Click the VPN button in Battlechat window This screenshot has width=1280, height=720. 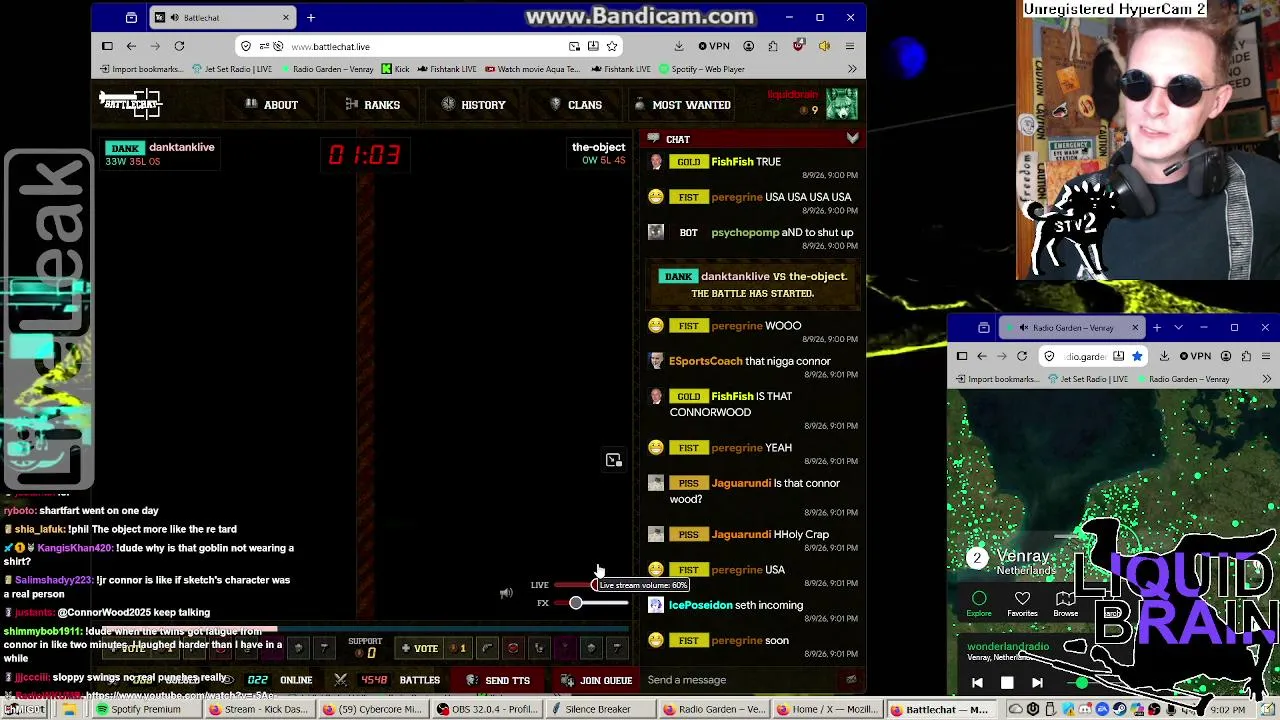[714, 46]
